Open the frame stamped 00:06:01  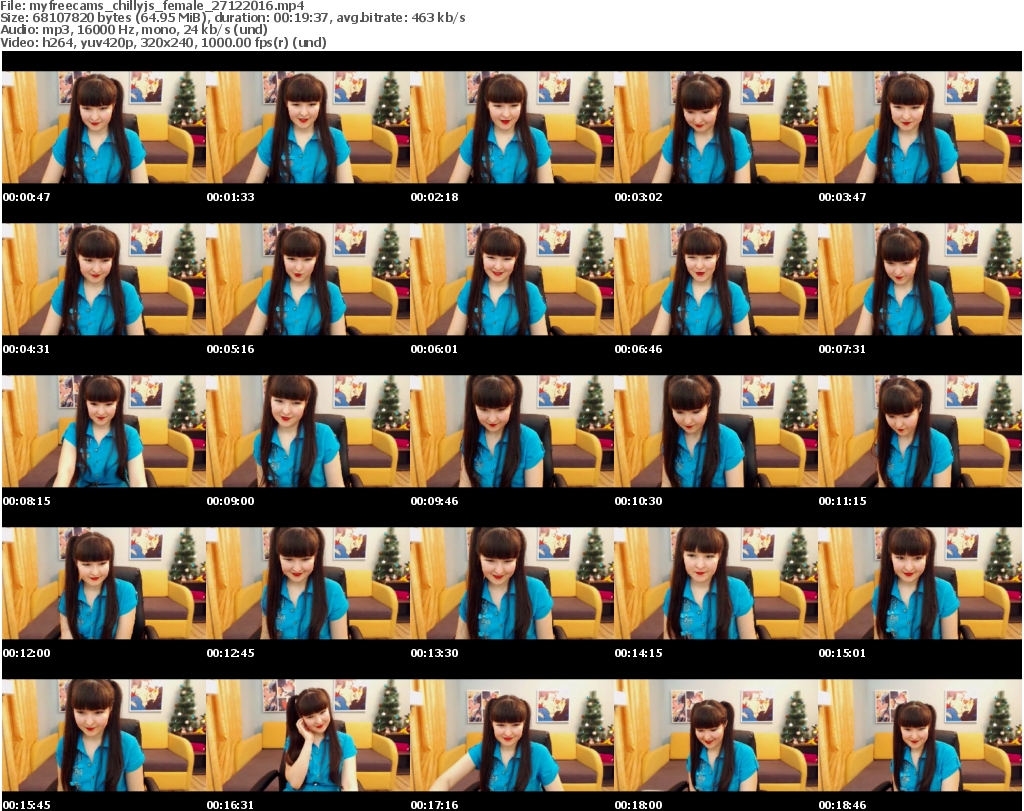tap(512, 279)
